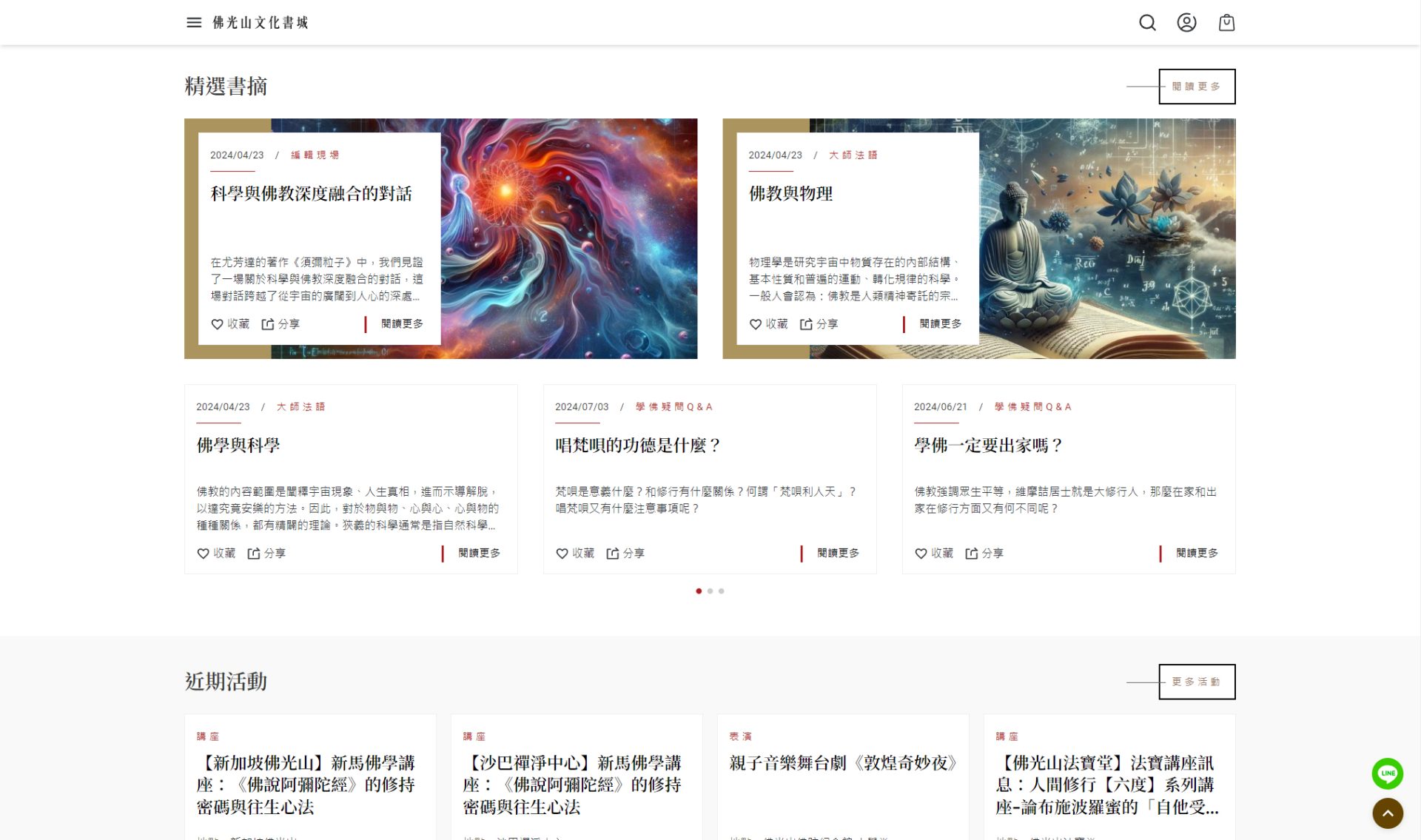Open 學佛疑問Q&A tag dated 2024/07/03
The image size is (1421, 840).
tap(674, 407)
